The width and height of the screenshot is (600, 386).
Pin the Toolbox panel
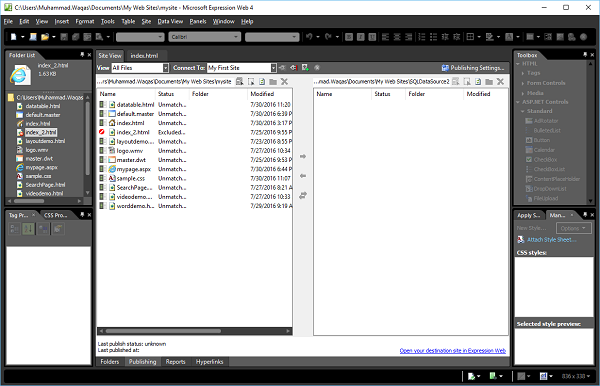tap(585, 55)
